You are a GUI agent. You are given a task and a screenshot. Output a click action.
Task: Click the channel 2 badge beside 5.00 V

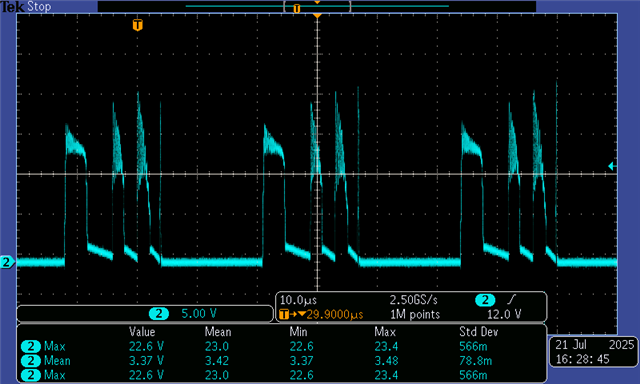158,313
